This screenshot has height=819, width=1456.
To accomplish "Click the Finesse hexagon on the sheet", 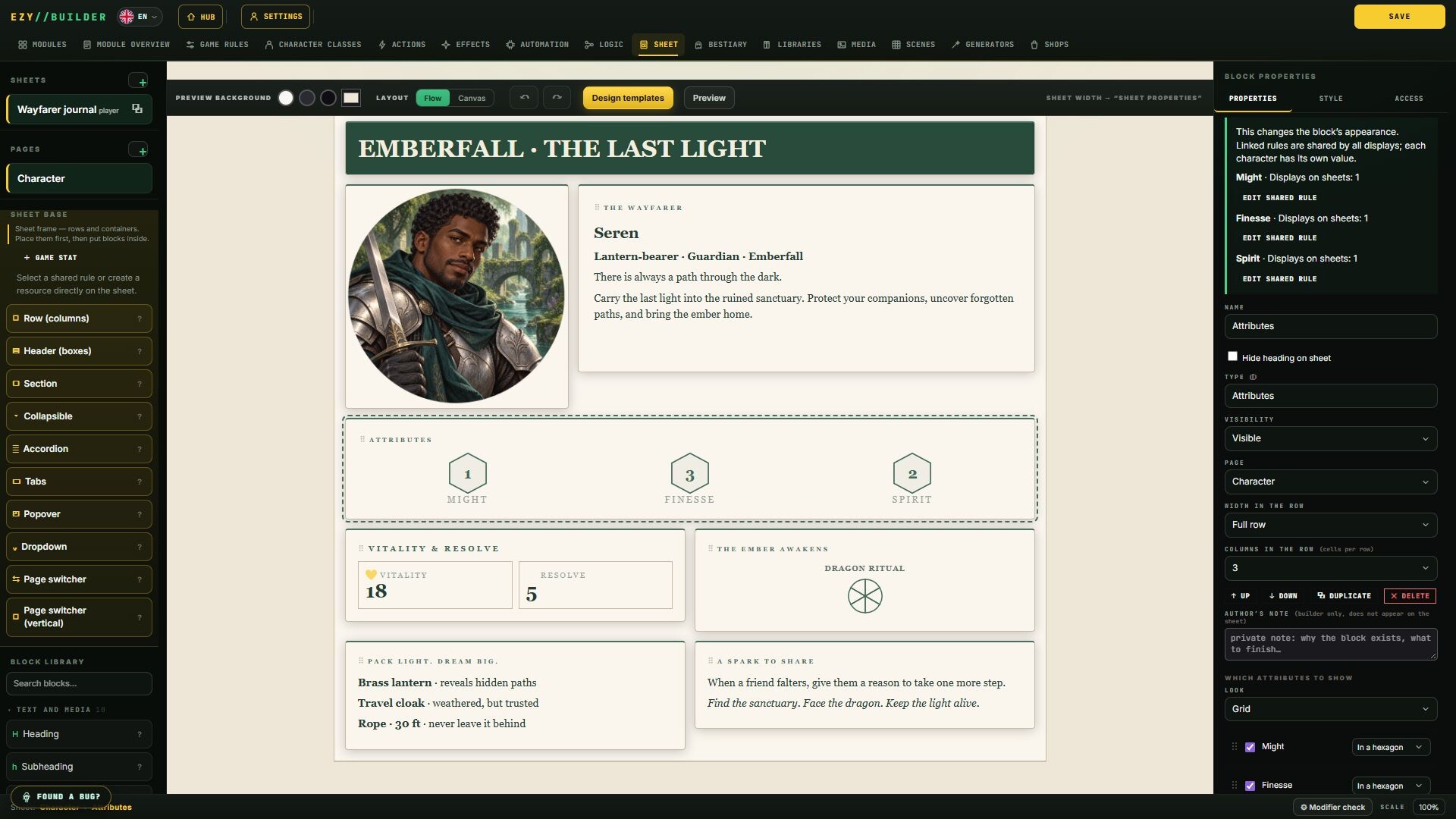I will coord(689,474).
